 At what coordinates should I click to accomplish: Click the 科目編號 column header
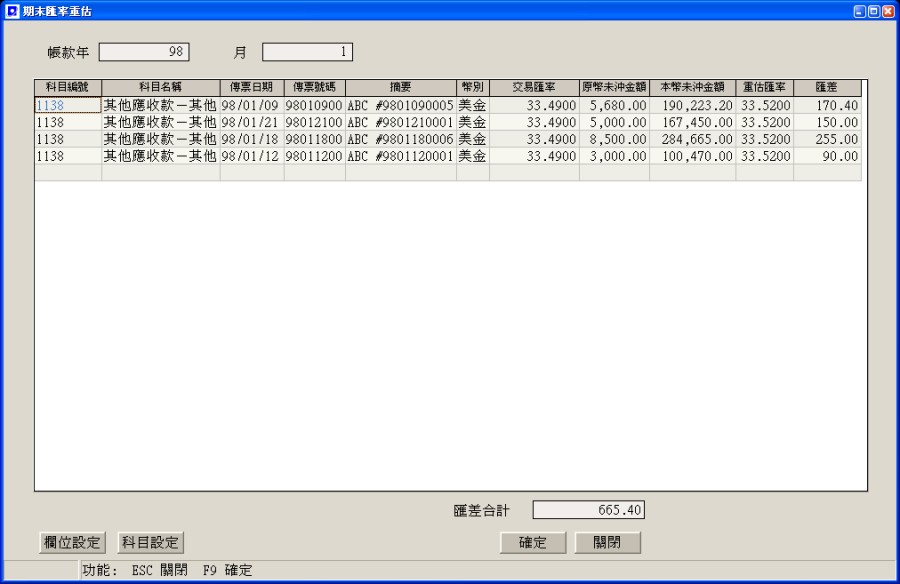[68, 87]
